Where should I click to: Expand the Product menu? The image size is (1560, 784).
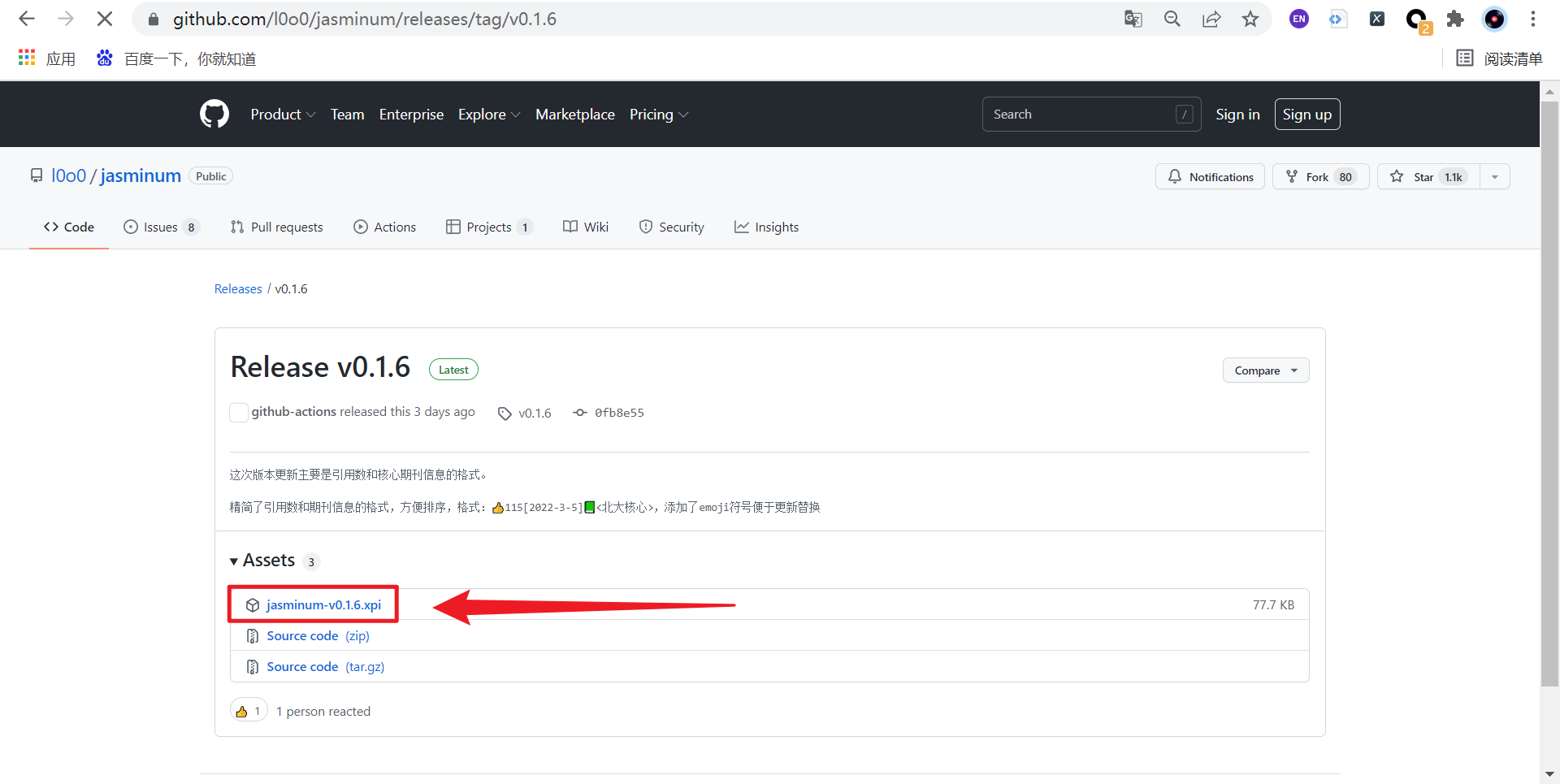click(x=283, y=115)
